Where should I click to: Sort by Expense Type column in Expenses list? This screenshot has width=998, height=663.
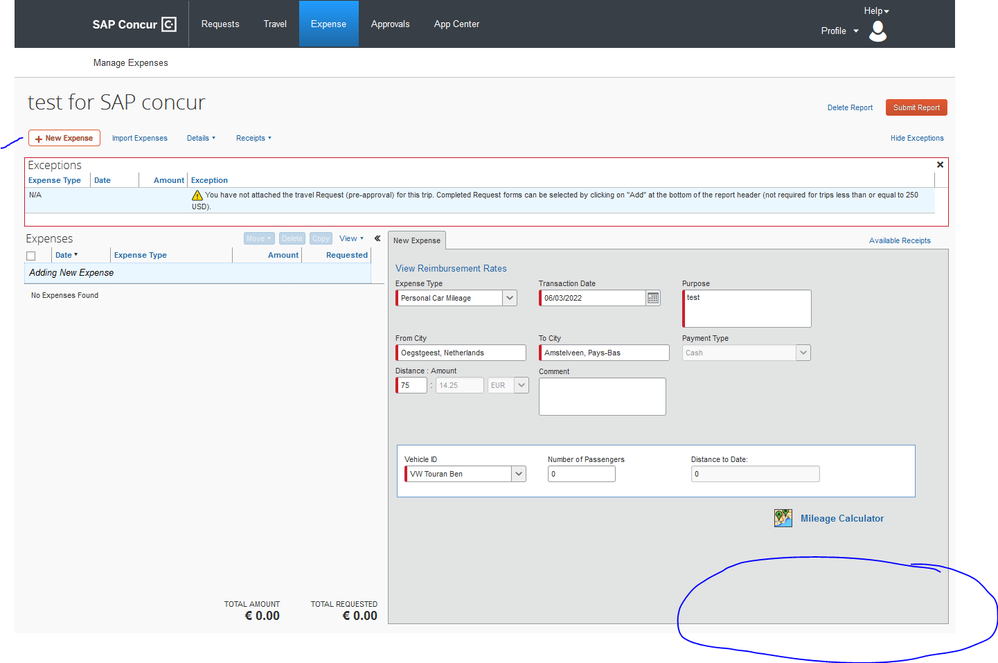point(140,255)
